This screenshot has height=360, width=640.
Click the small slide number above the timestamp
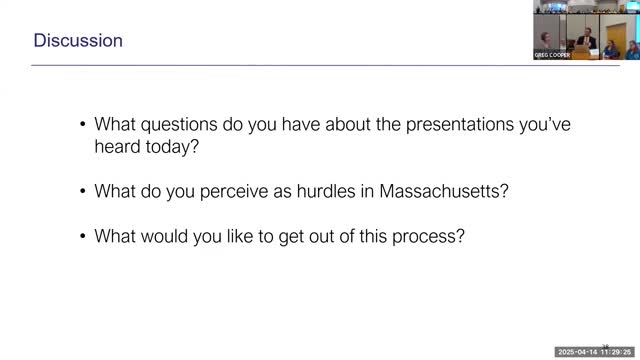pos(606,346)
